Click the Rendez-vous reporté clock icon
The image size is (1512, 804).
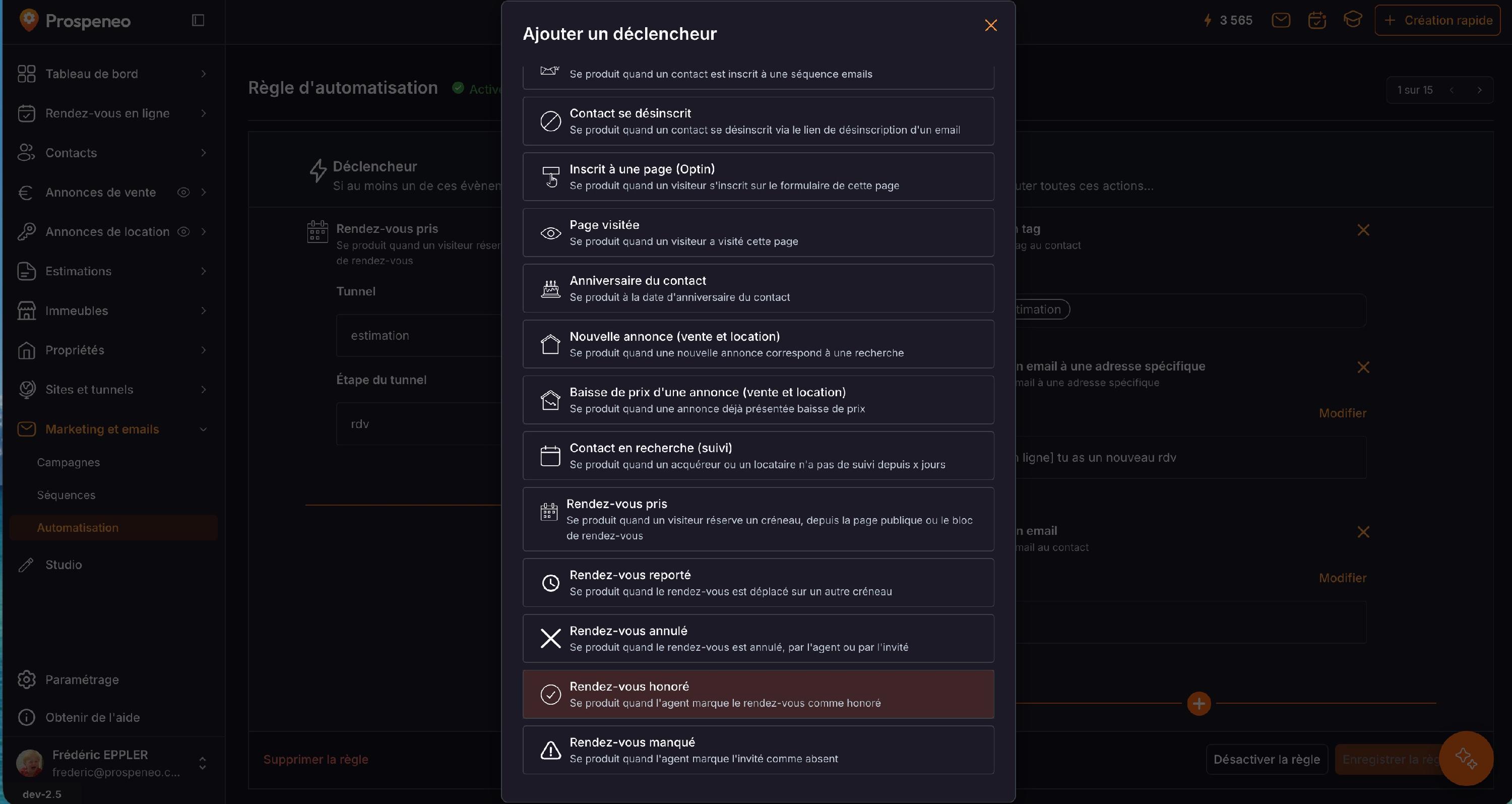click(x=550, y=583)
